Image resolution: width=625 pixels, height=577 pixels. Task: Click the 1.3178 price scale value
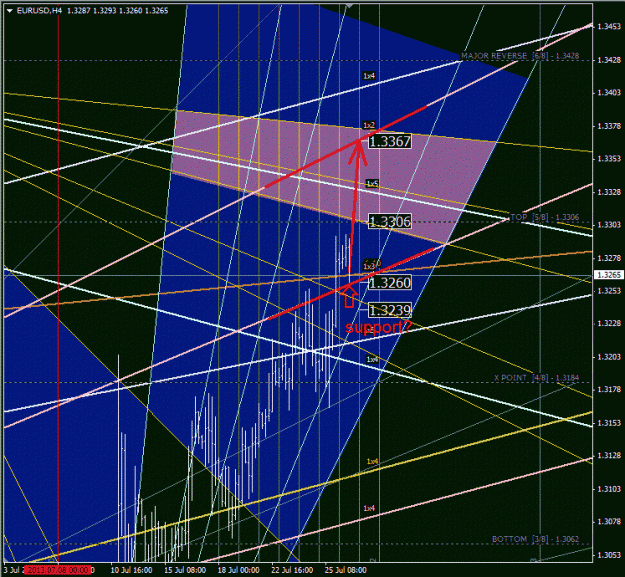coord(609,389)
